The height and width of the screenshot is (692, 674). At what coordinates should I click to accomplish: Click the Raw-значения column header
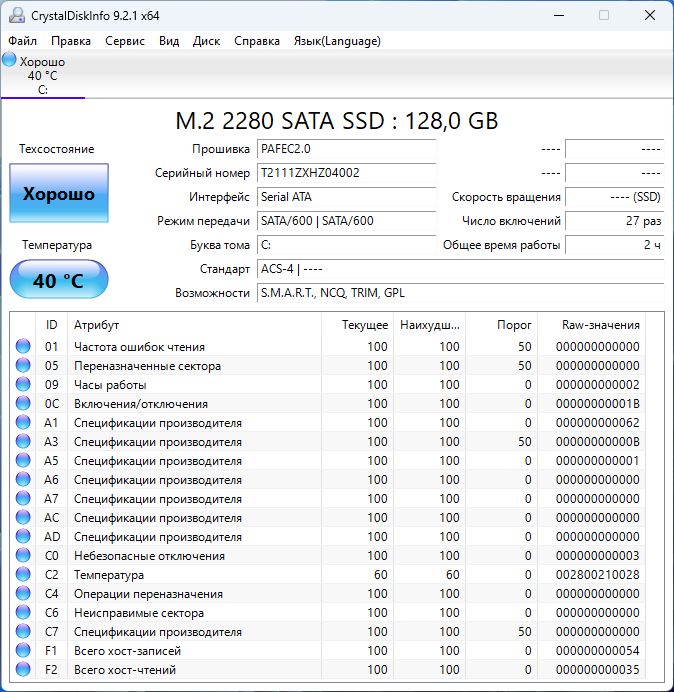click(591, 325)
